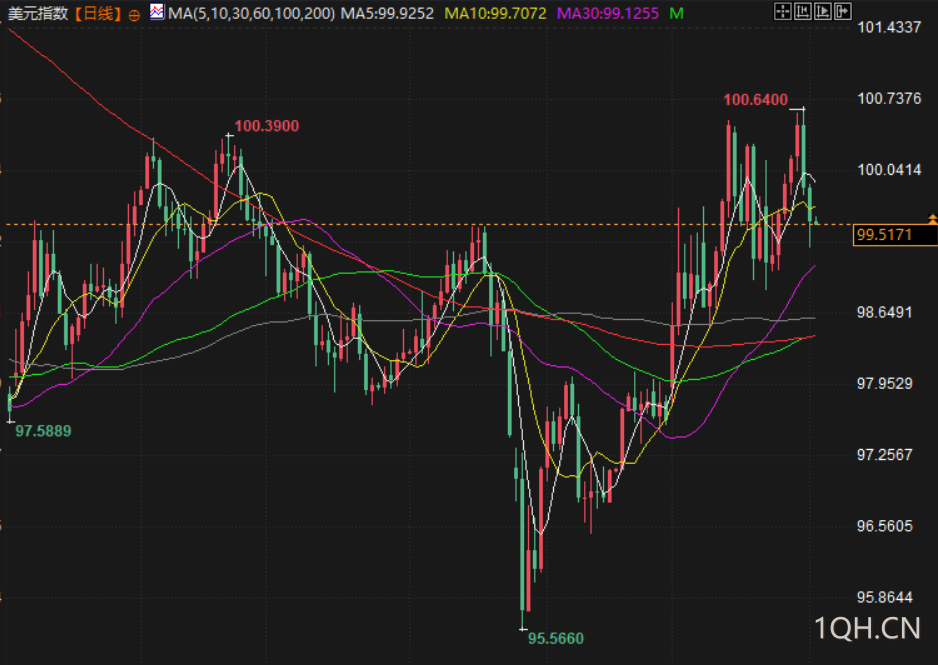This screenshot has width=938, height=665.
Task: Click the 1QH.CN watermark
Action: click(867, 629)
